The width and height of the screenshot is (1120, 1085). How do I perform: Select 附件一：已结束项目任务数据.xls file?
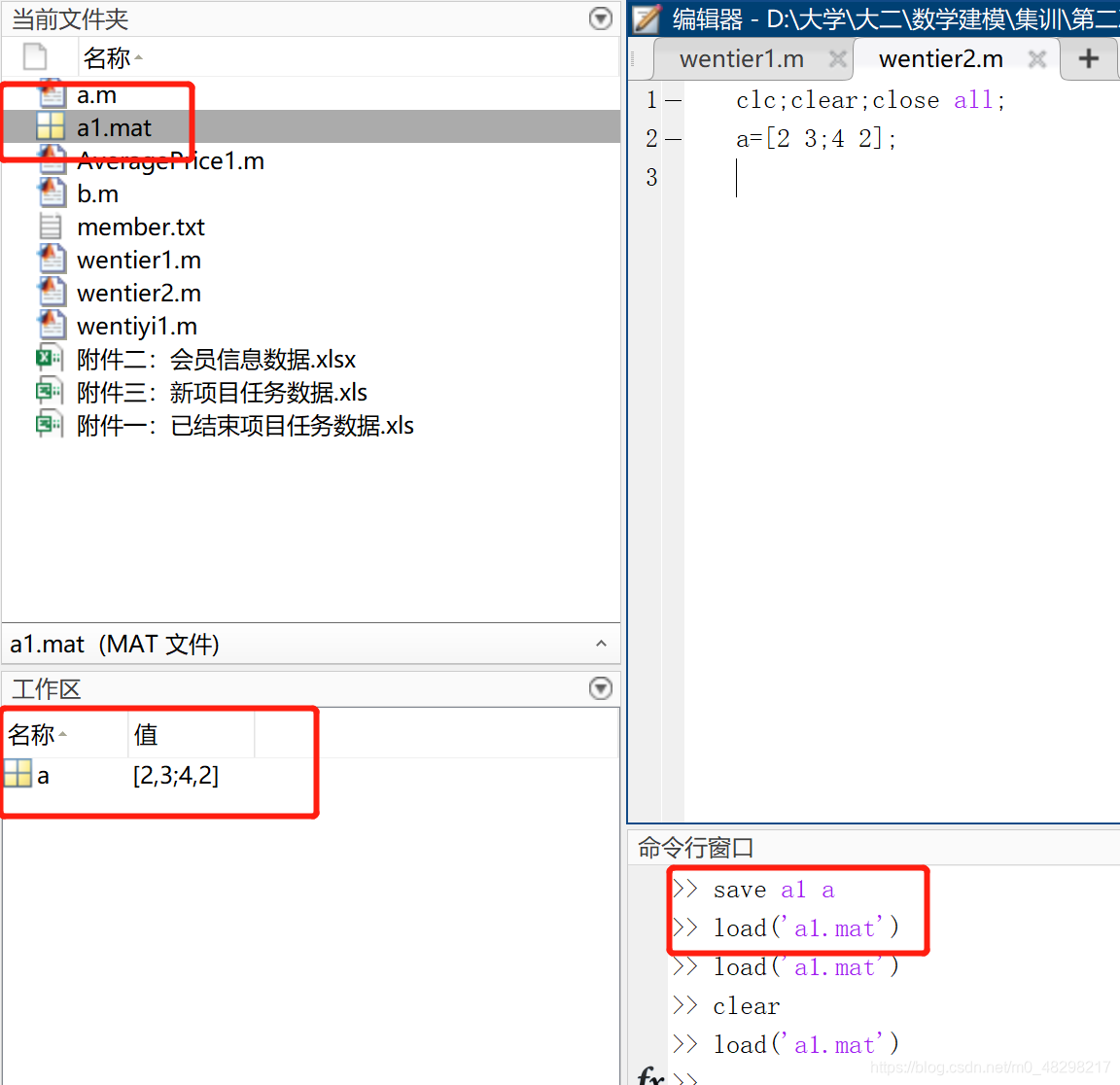click(x=246, y=426)
